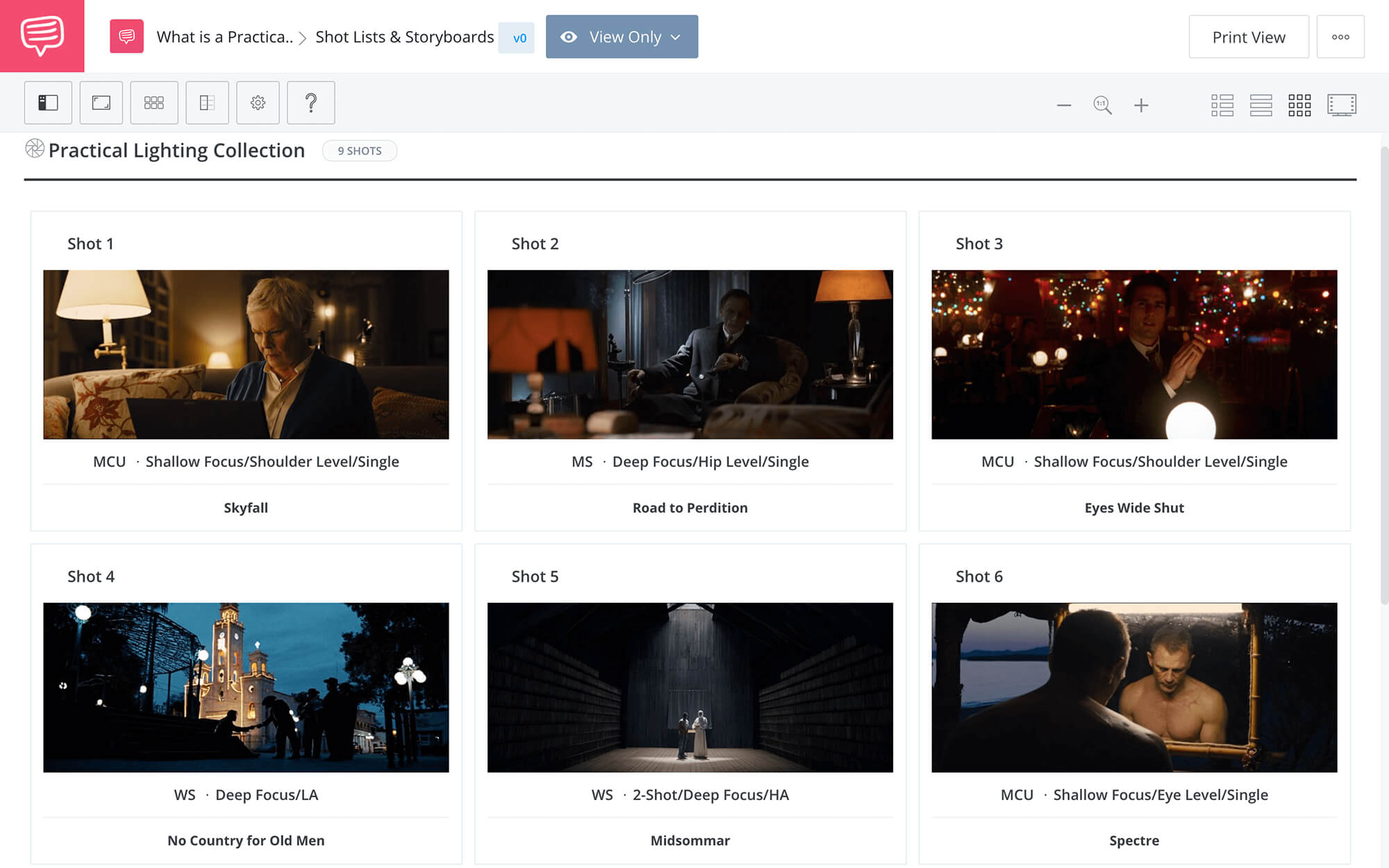Click 'MCU · Shallow Focus/Eye Level/Single' specs
The height and width of the screenshot is (868, 1389).
point(1134,794)
